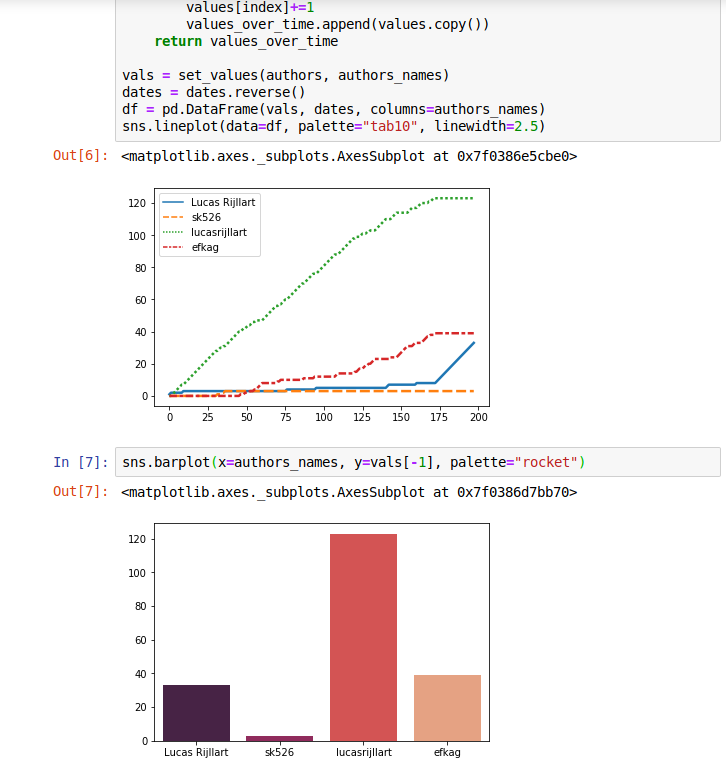The height and width of the screenshot is (776, 726).
Task: Click the 'Lucas Rijllart' bar chart axis label
Action: pyautogui.click(x=196, y=752)
